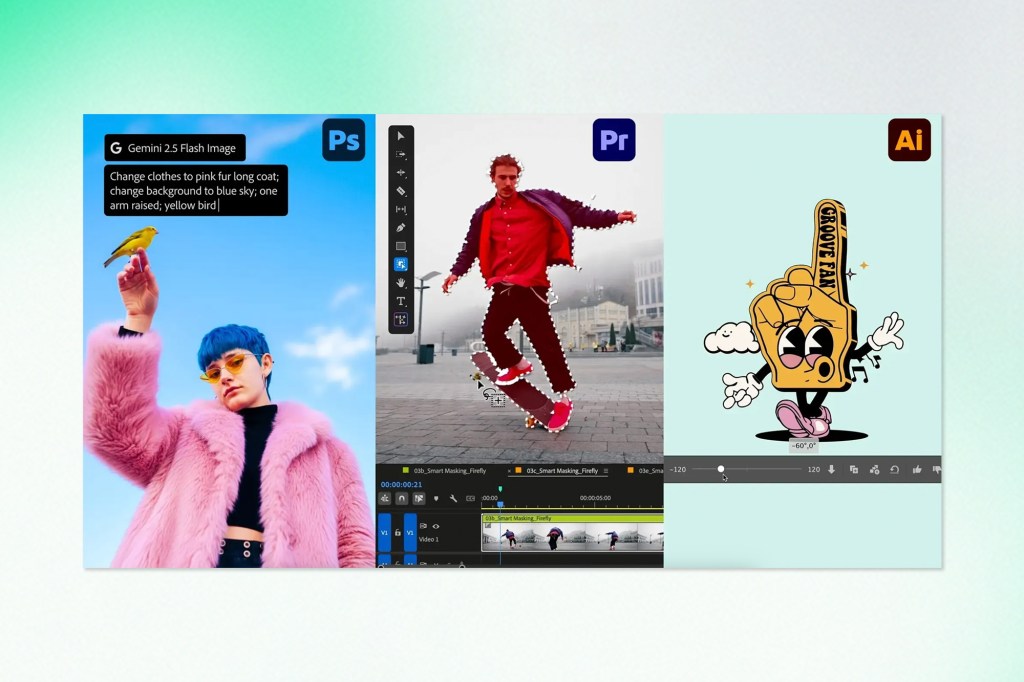1024x682 pixels.
Task: Toggle Snap with the magnet icon
Action: pyautogui.click(x=401, y=498)
